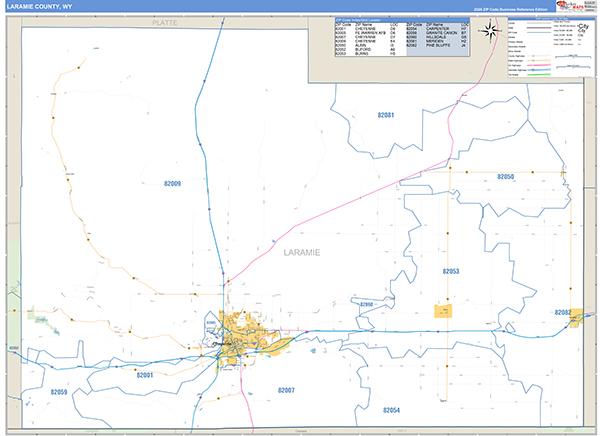Click the LARAMIE county name label
The image size is (600, 436).
coord(302,253)
